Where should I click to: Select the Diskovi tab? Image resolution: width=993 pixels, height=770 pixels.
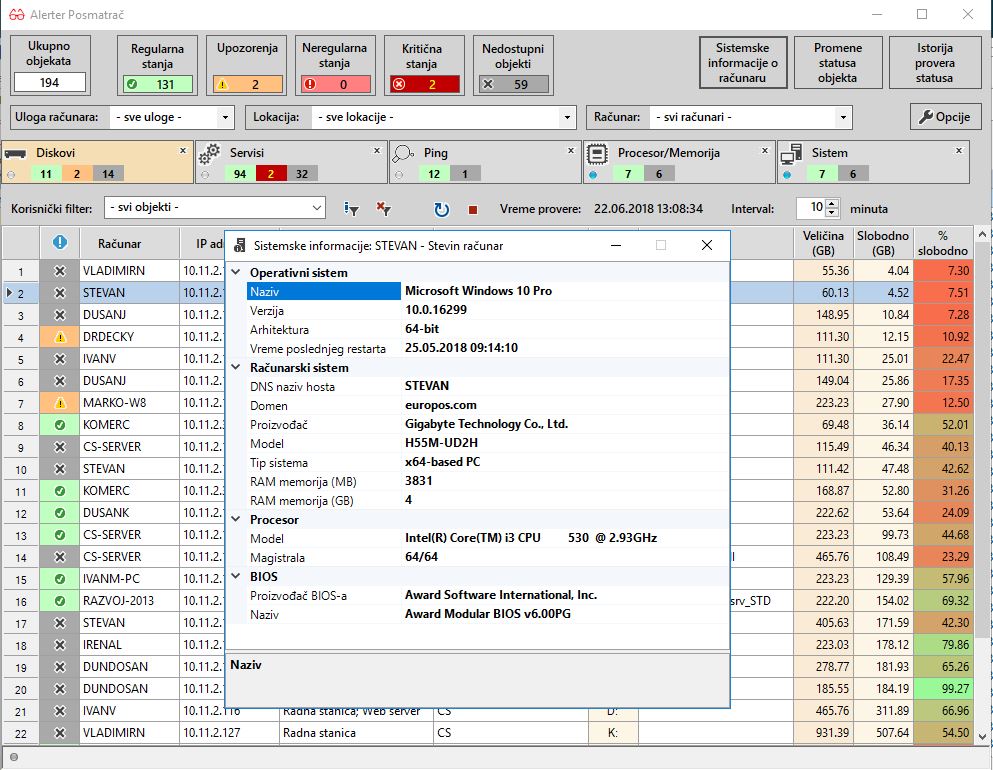[98, 162]
